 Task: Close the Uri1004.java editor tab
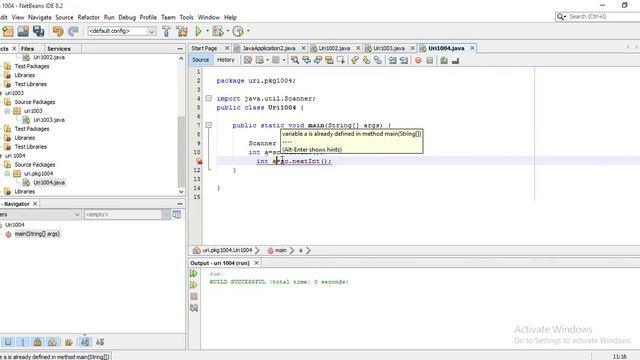coord(472,48)
